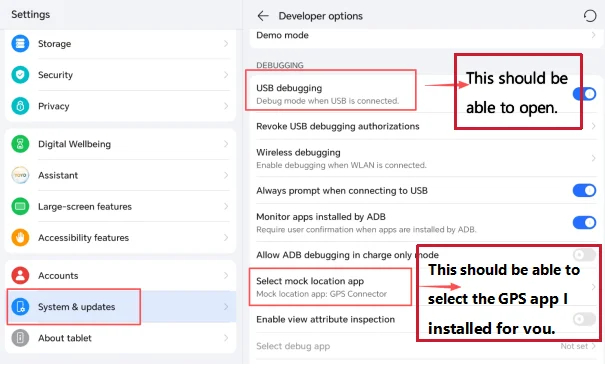The width and height of the screenshot is (605, 365).
Task: Open Digital Wellbeing entry
Action: point(120,144)
